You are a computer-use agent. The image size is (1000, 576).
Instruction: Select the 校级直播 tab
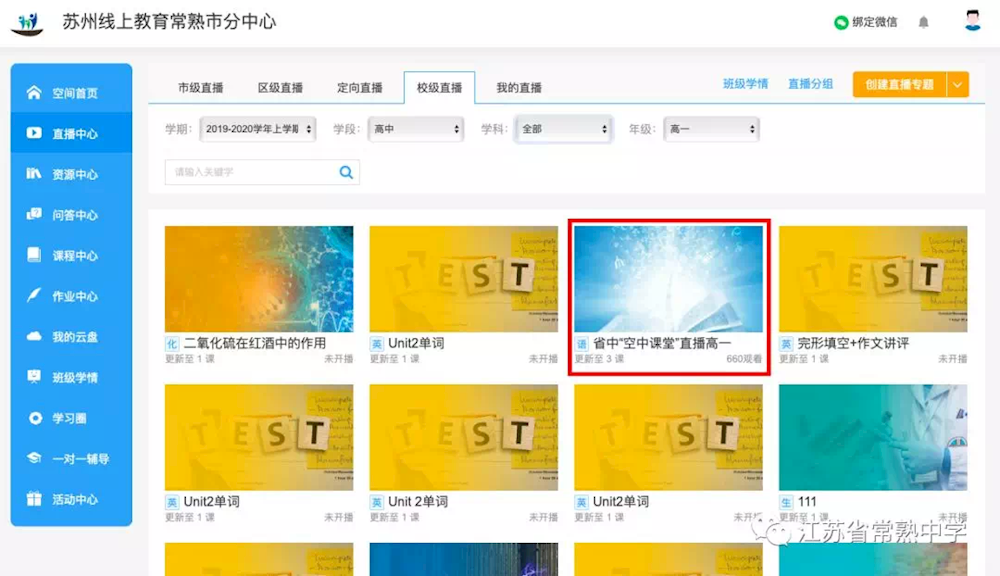pos(439,87)
